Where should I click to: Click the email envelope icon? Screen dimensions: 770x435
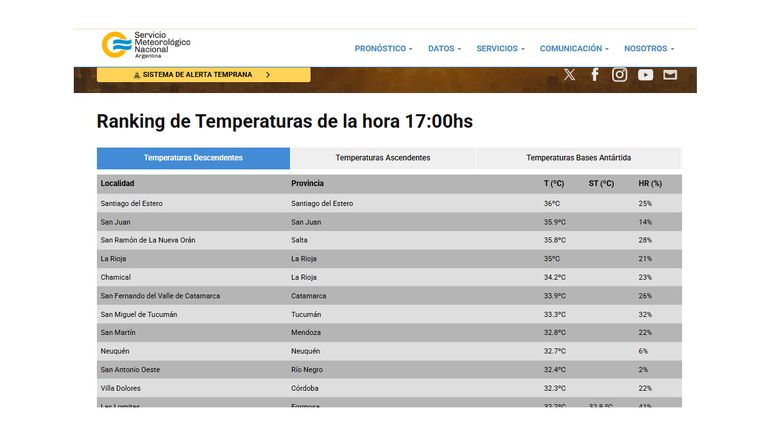670,75
